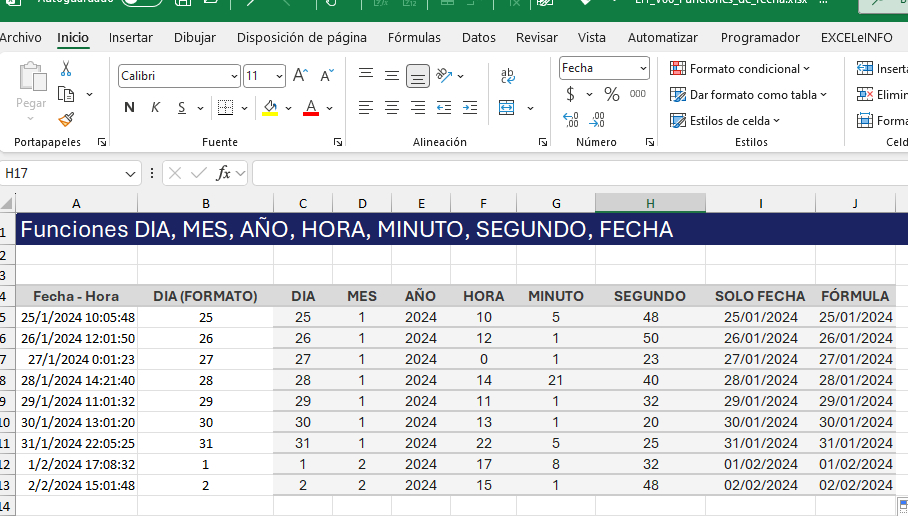Toggle italic formatting with the K button
The width and height of the screenshot is (908, 516).
point(155,107)
